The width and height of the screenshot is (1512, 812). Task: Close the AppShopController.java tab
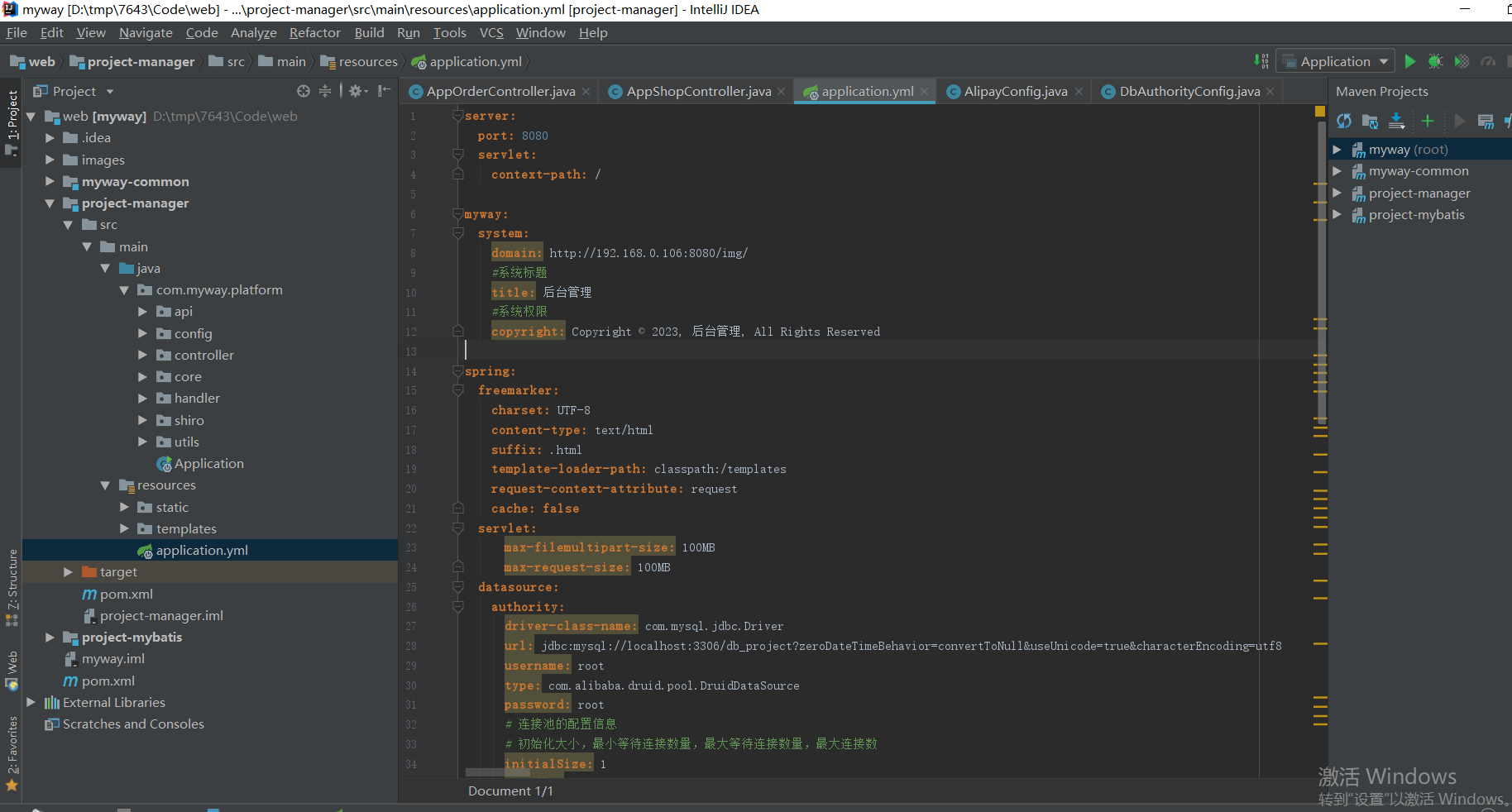pos(781,91)
